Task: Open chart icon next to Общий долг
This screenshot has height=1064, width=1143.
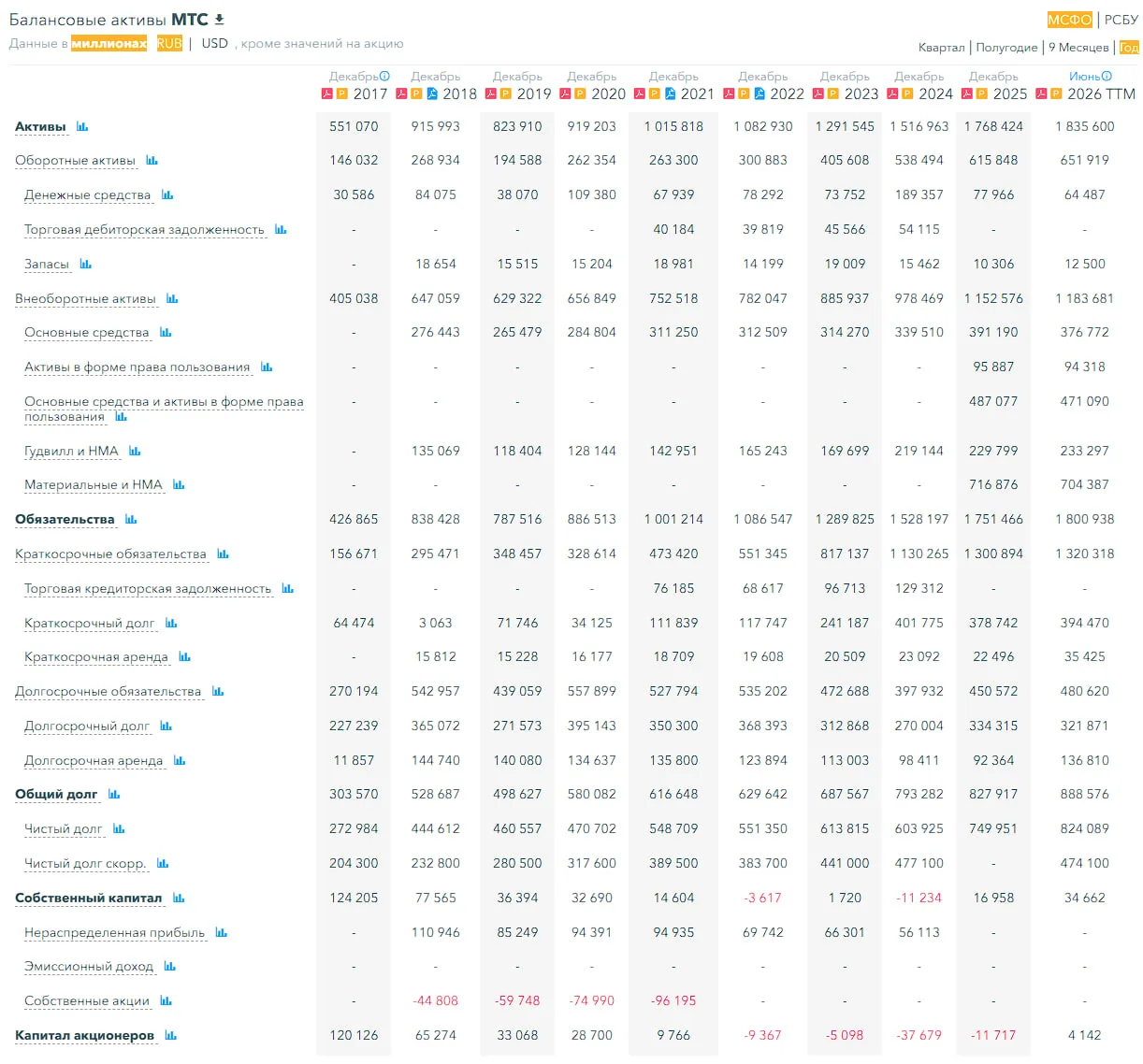Action: point(114,794)
